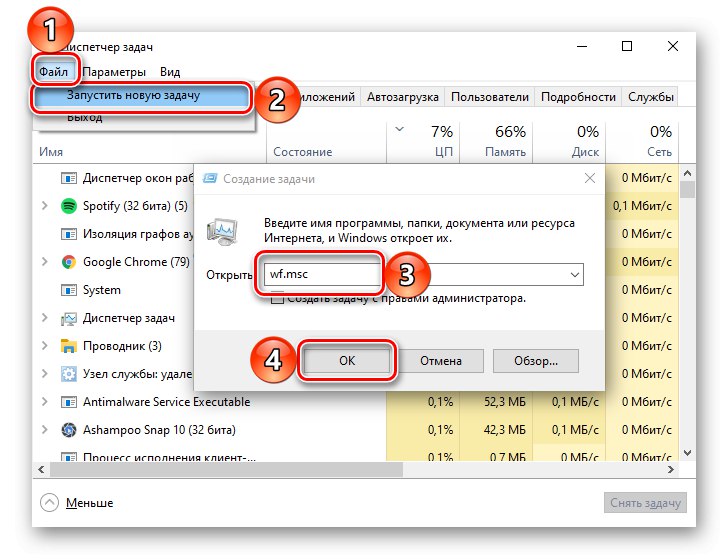Click the System process icon

click(69, 290)
